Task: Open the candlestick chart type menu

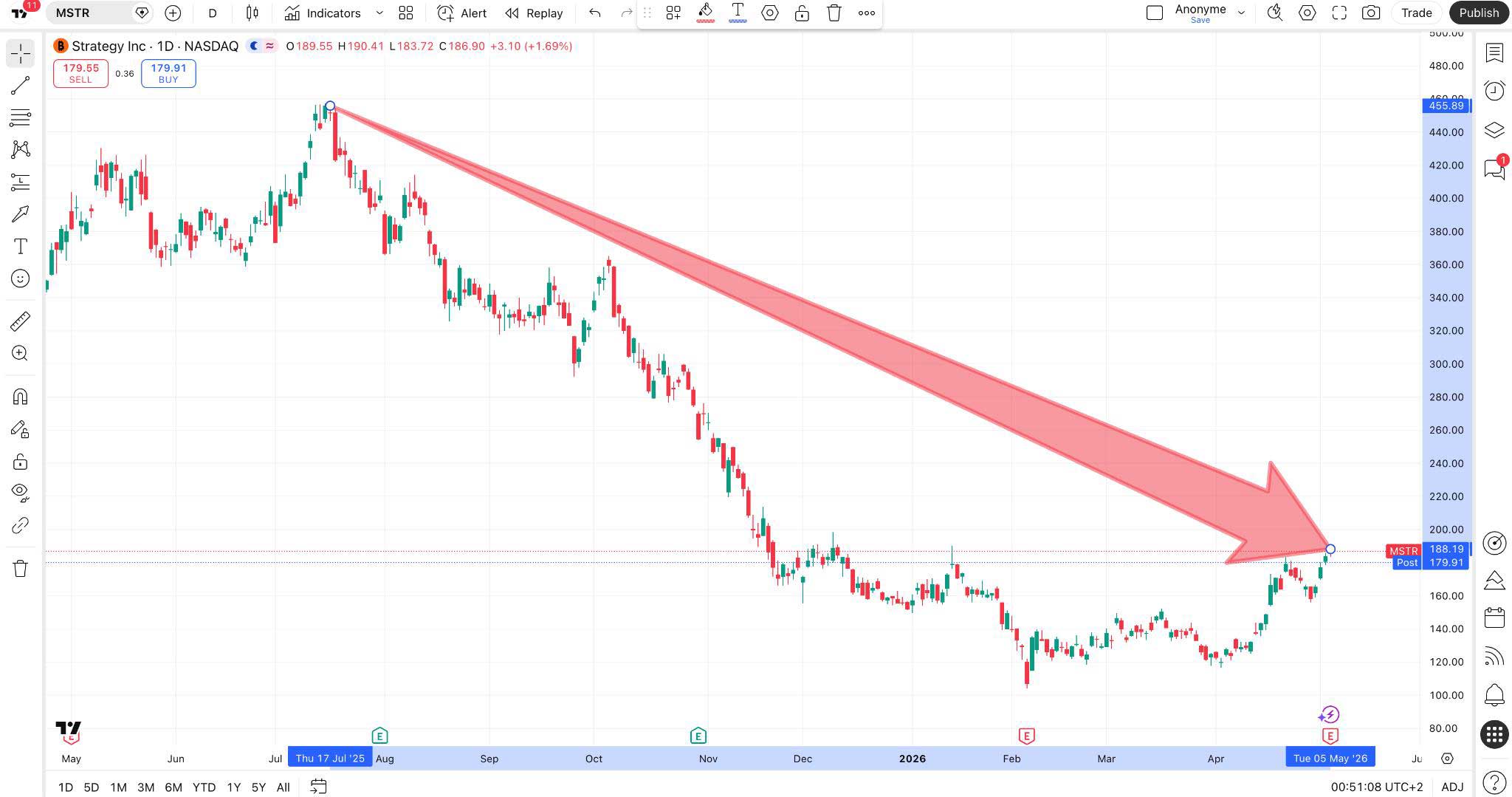Action: 252,13
